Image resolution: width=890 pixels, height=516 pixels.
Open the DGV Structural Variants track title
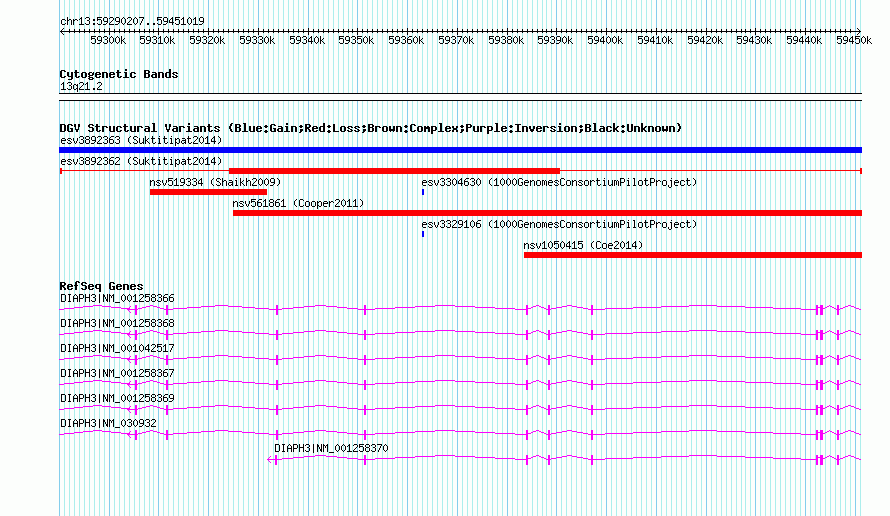pos(370,128)
